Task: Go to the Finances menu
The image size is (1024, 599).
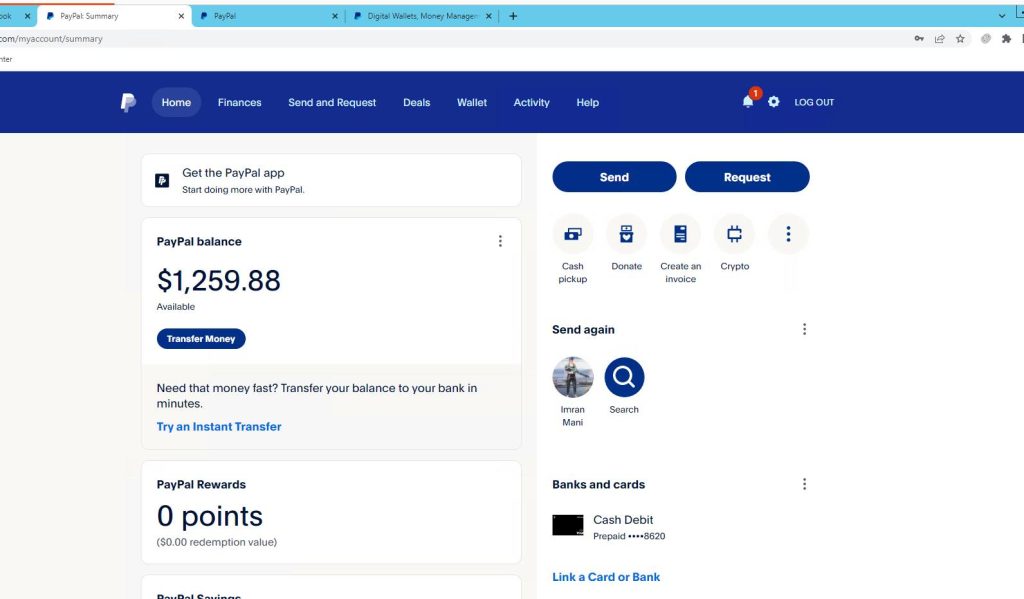Action: click(239, 102)
